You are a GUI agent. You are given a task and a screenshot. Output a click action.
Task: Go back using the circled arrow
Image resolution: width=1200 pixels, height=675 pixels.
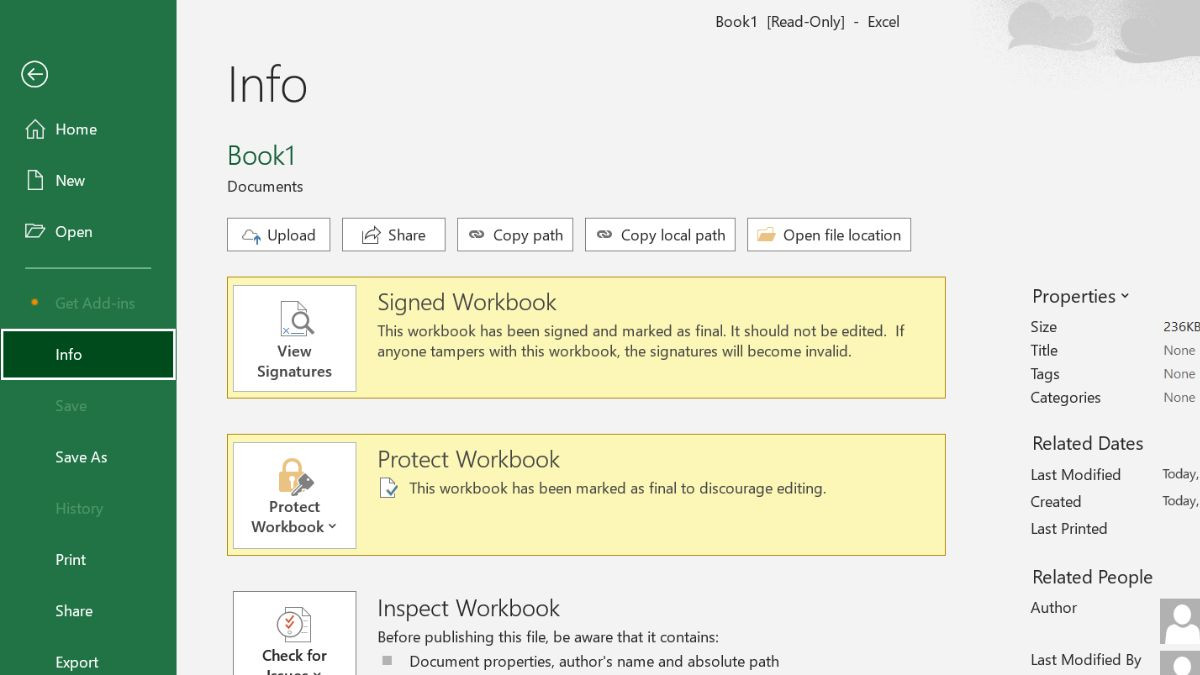pos(35,74)
